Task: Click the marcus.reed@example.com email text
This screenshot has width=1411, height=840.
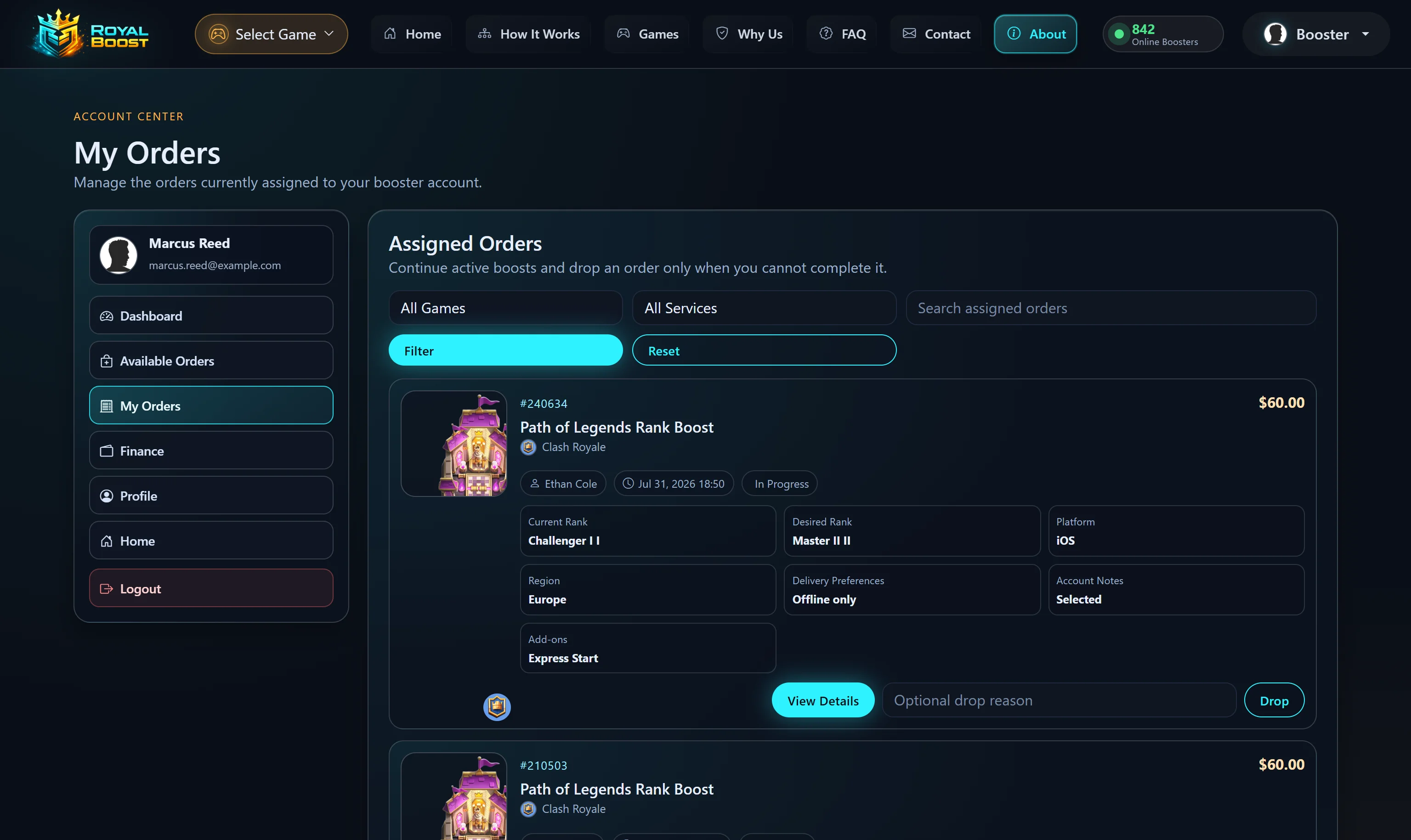Action: (215, 265)
